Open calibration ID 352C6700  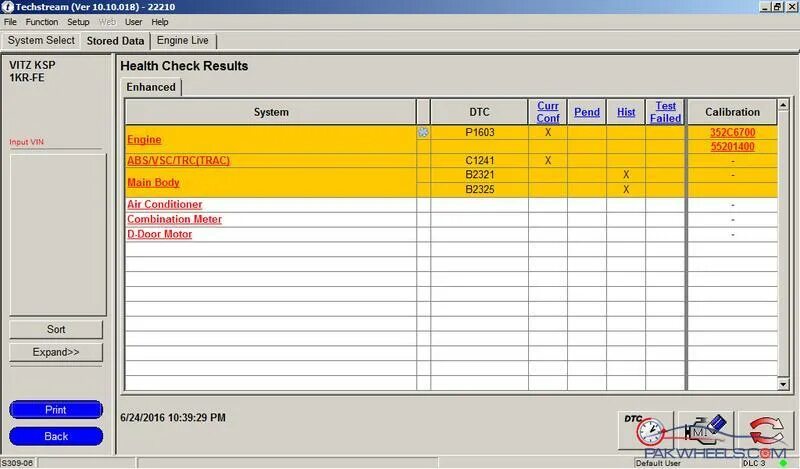point(733,132)
